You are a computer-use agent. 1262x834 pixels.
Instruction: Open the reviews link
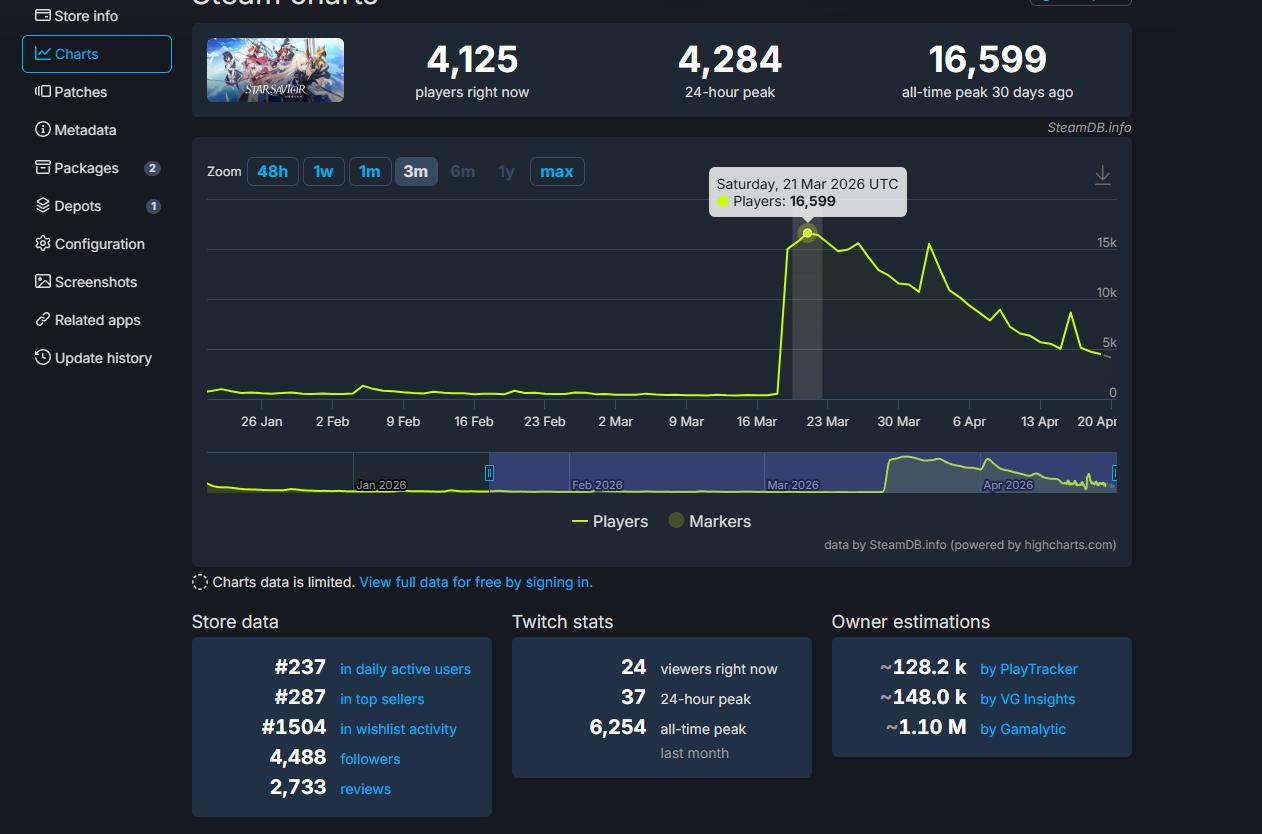365,789
